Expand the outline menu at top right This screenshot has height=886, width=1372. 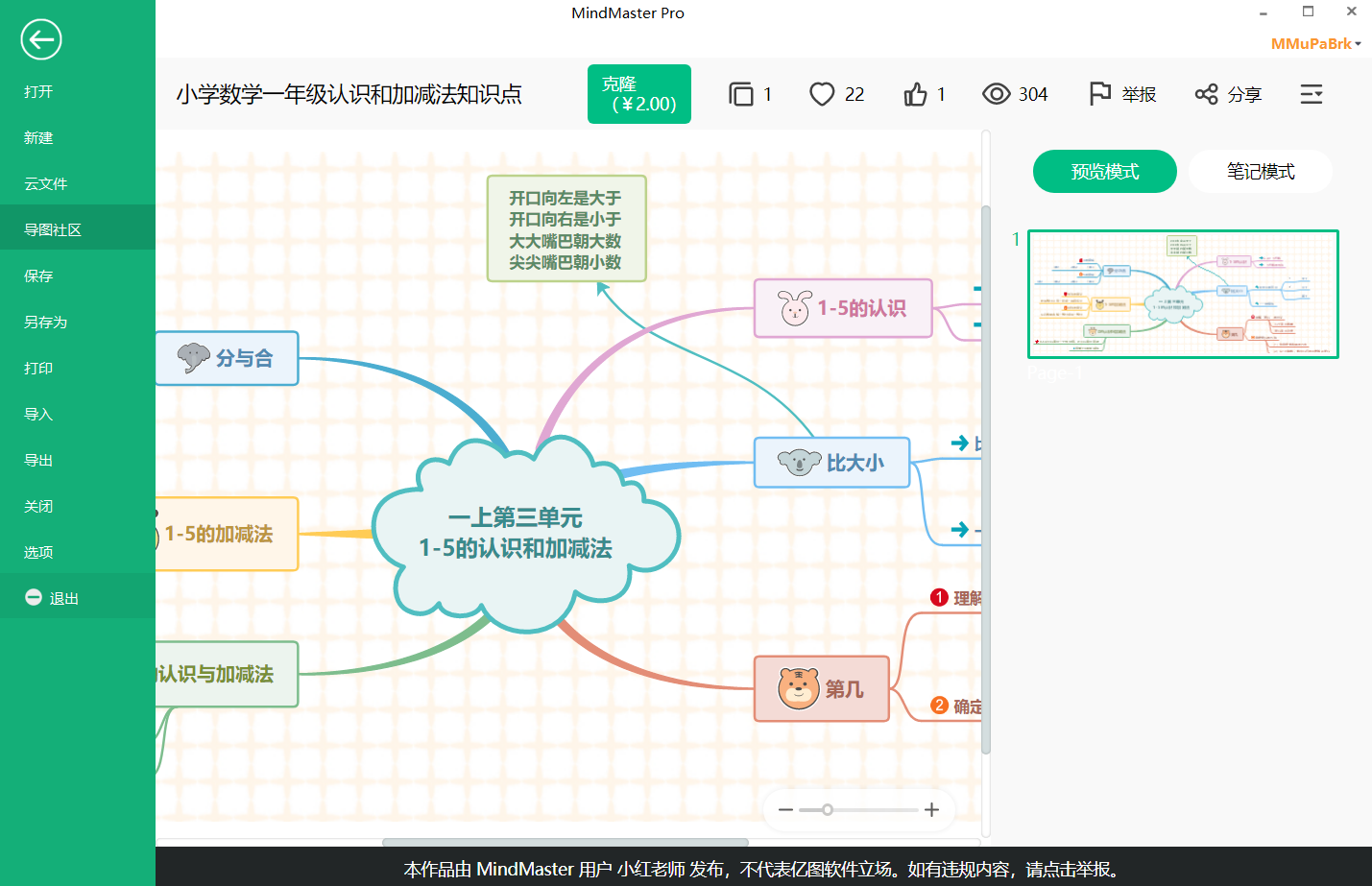coord(1312,94)
